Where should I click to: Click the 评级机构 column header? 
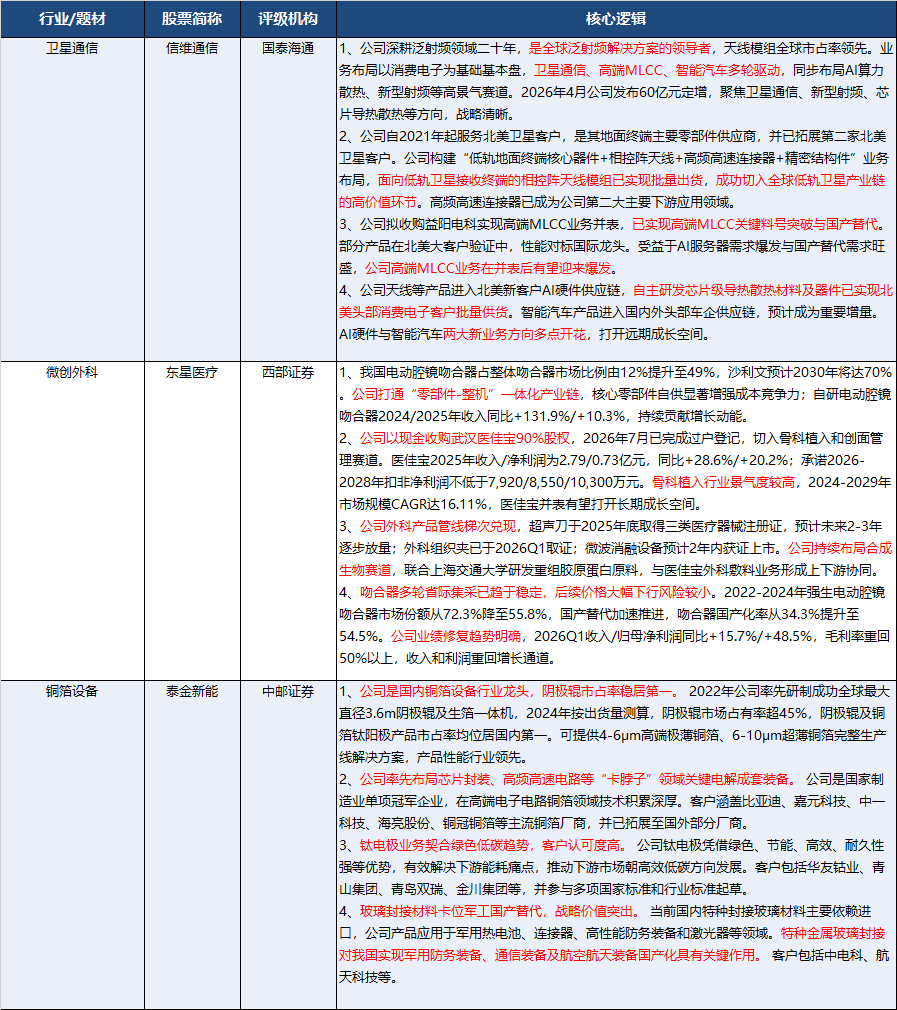[288, 19]
